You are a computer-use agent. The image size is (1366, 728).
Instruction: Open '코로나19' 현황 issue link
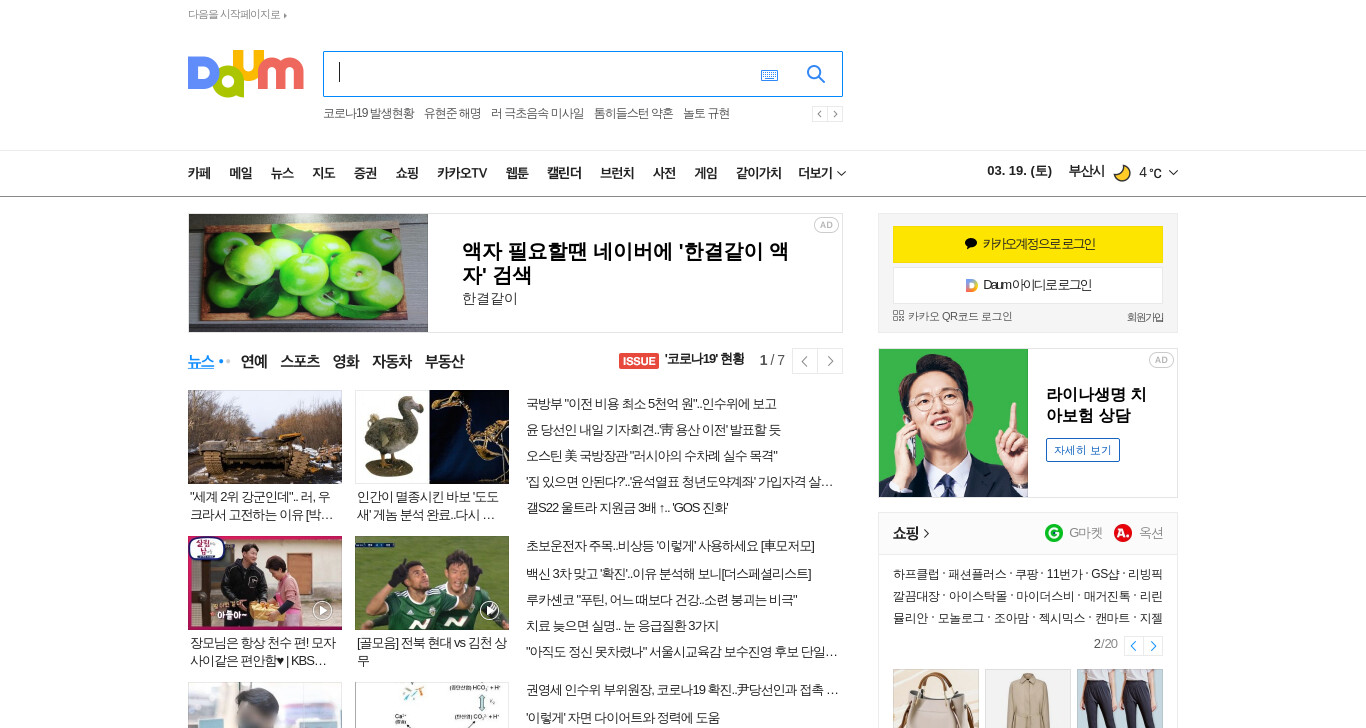[x=704, y=360]
